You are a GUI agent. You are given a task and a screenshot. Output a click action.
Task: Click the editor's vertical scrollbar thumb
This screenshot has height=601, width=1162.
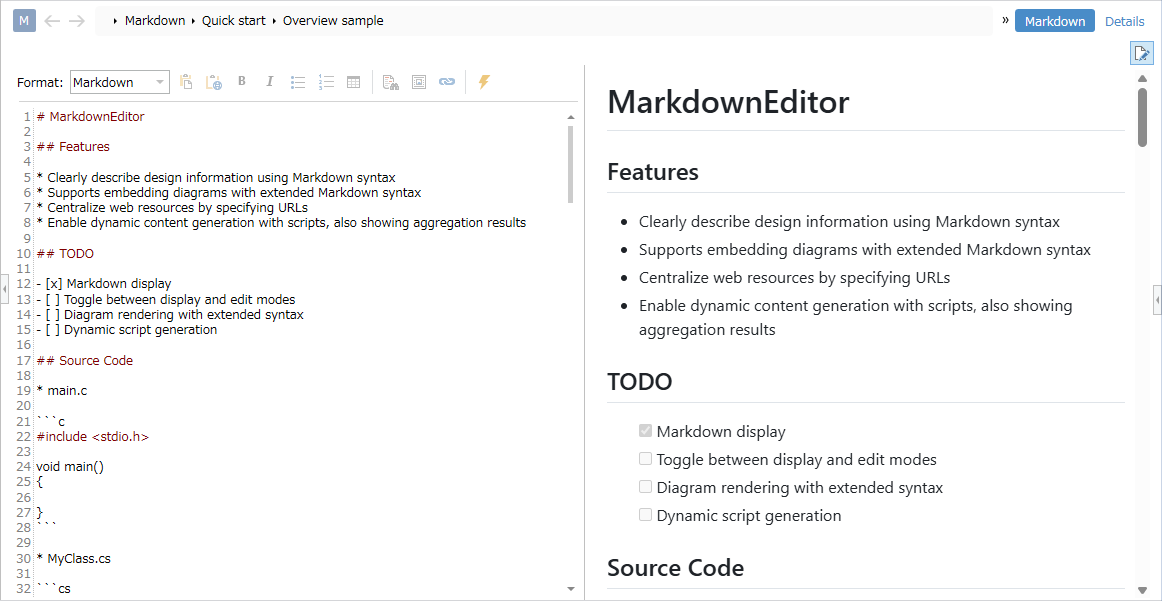pos(571,164)
